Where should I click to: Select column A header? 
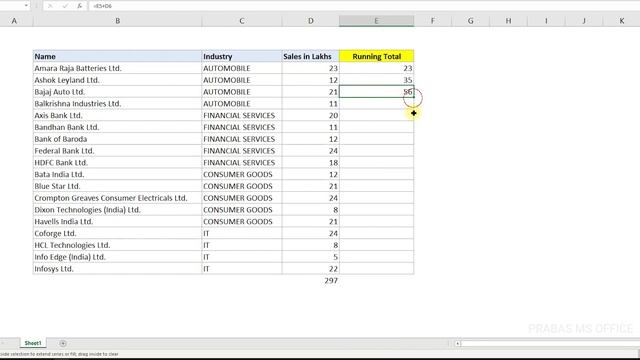(15, 21)
